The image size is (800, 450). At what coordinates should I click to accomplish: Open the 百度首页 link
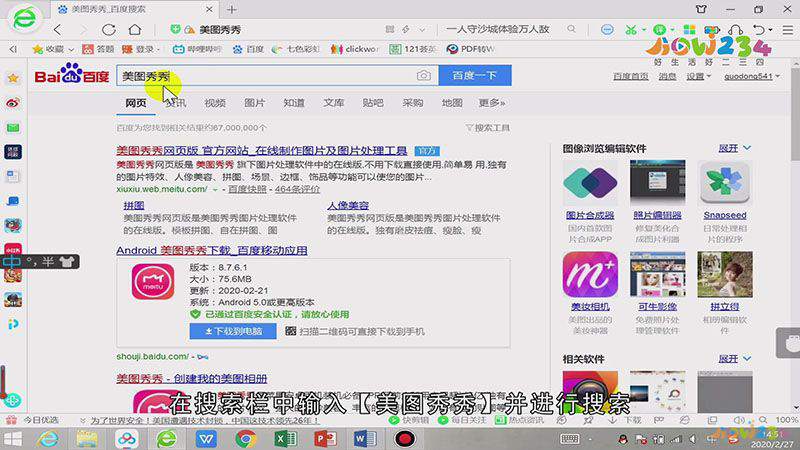[631, 76]
